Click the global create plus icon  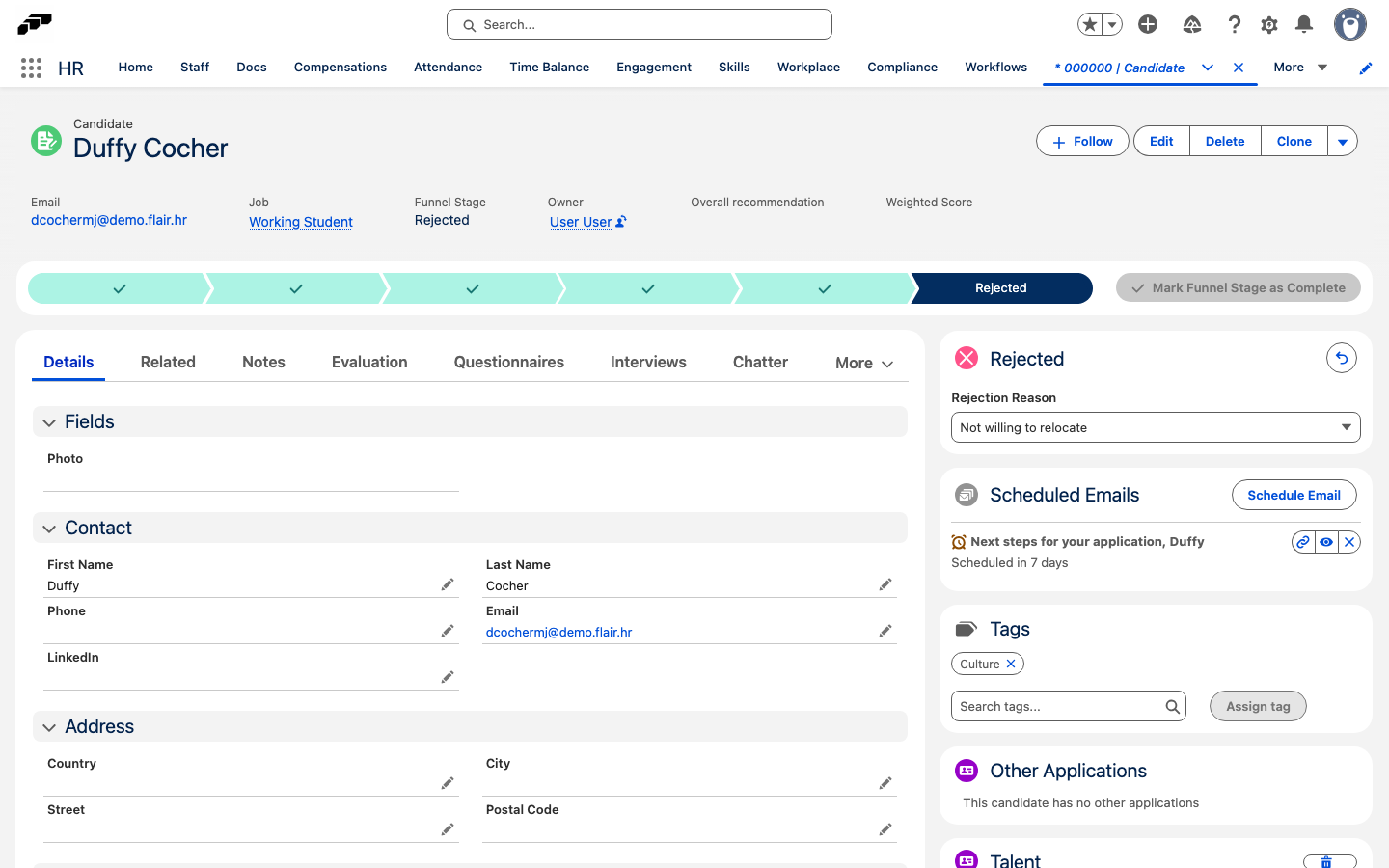1148,25
